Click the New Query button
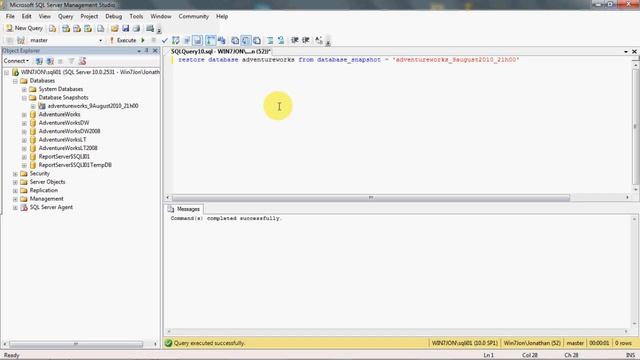The height and width of the screenshot is (360, 640). (24, 28)
